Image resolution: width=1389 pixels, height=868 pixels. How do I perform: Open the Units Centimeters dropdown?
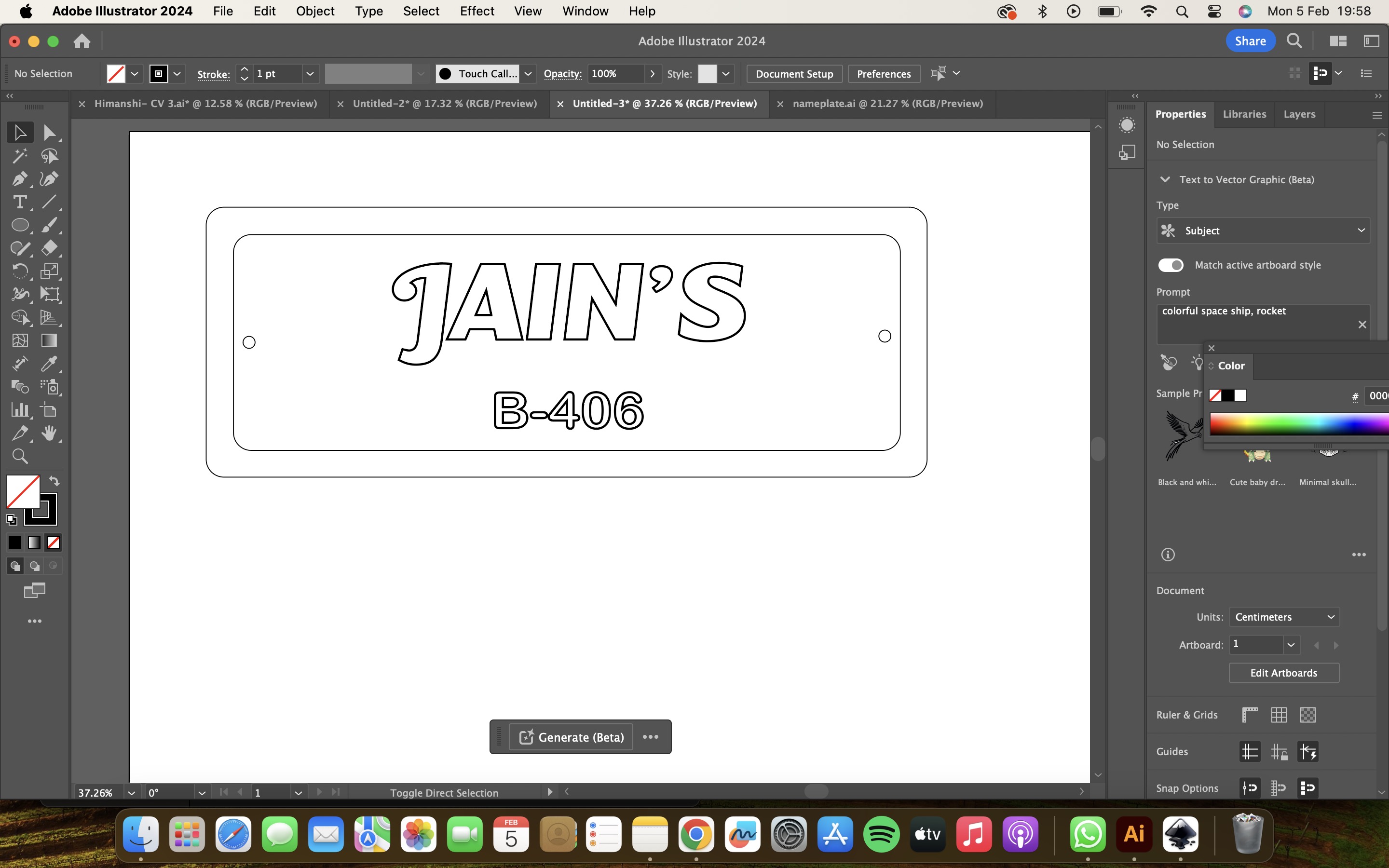1283,617
